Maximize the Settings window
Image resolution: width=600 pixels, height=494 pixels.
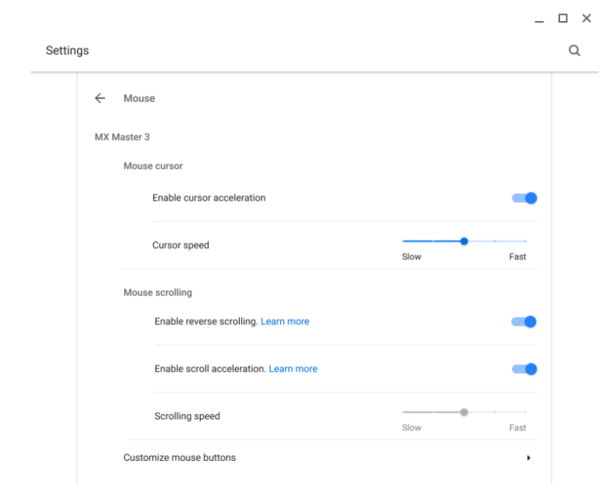pyautogui.click(x=562, y=18)
